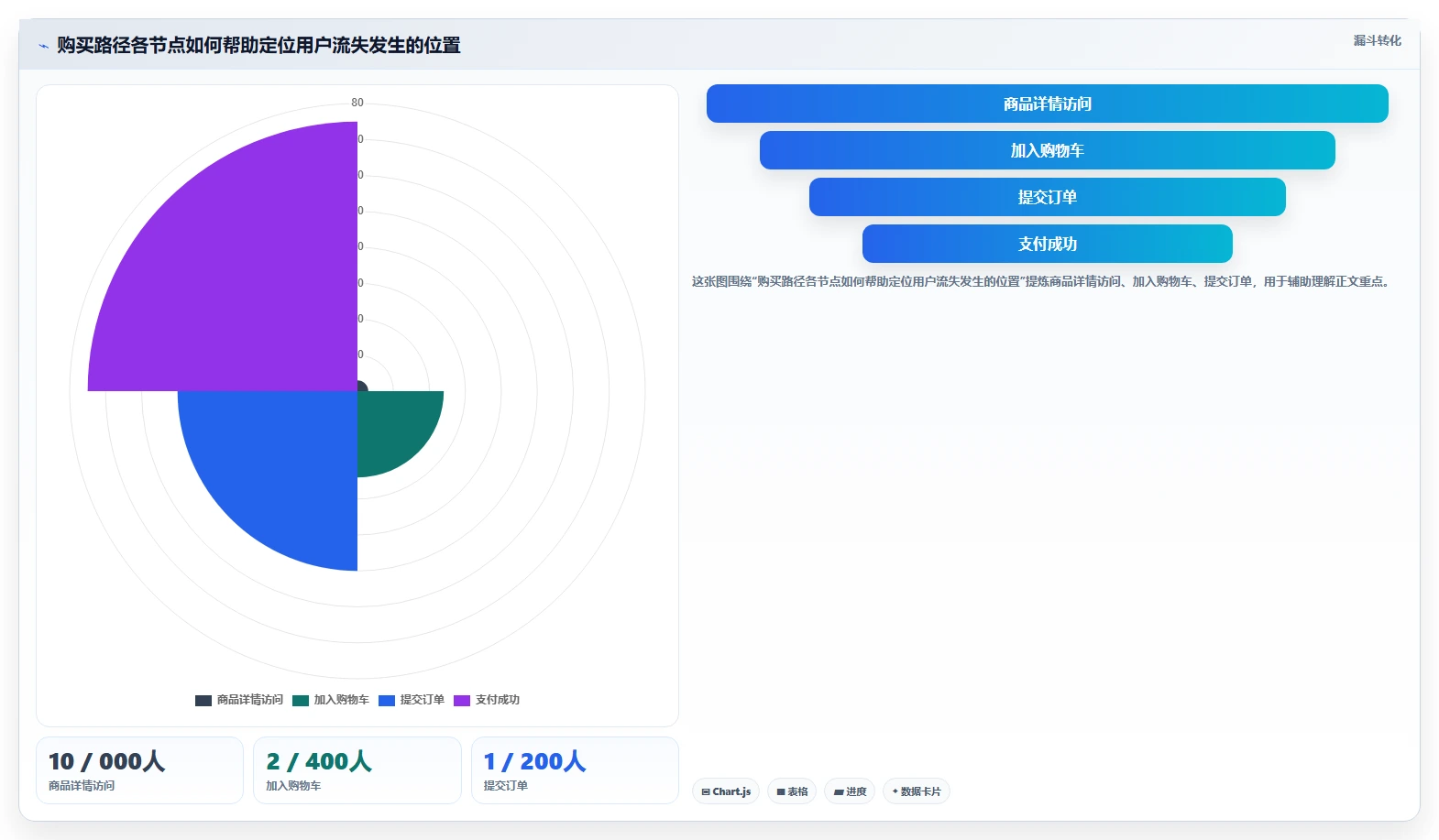The width and height of the screenshot is (1439, 840).
Task: Open the 2 / 400人 data card
Action: [357, 770]
